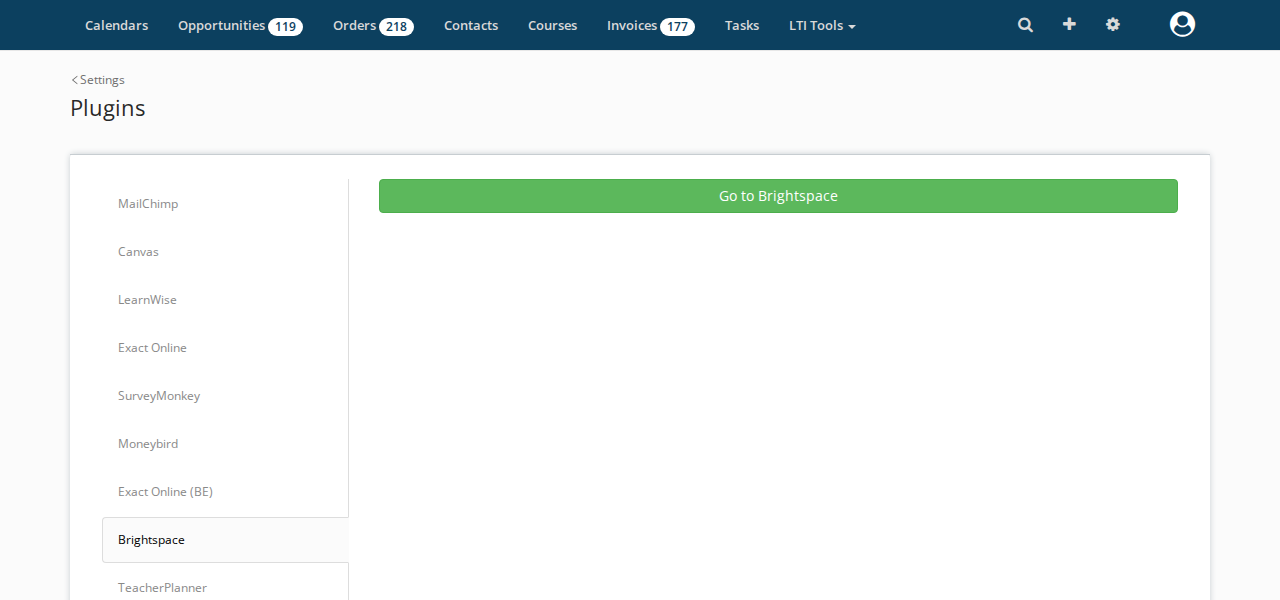Open the search magnifier icon
Screen dimensions: 1280x600
coord(1025,25)
